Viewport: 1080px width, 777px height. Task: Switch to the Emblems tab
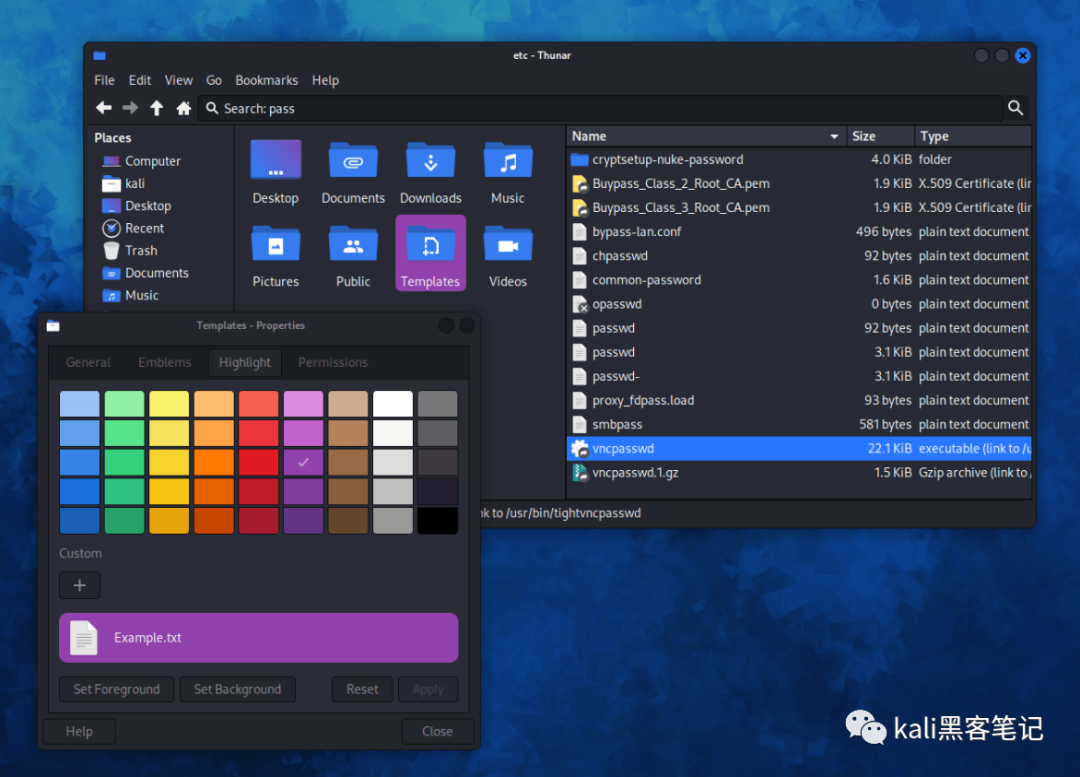[x=165, y=362]
